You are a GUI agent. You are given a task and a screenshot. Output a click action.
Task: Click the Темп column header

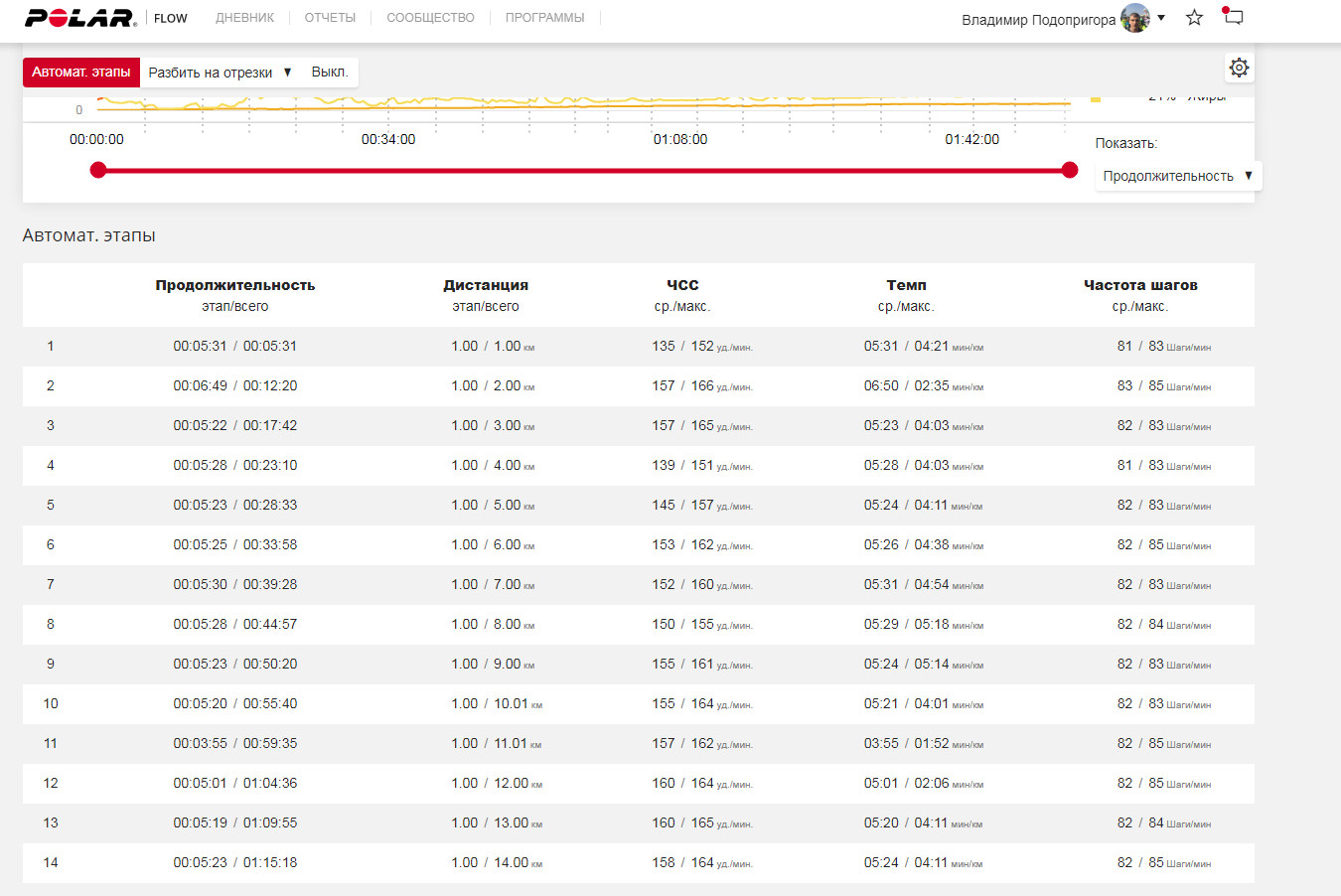[906, 285]
